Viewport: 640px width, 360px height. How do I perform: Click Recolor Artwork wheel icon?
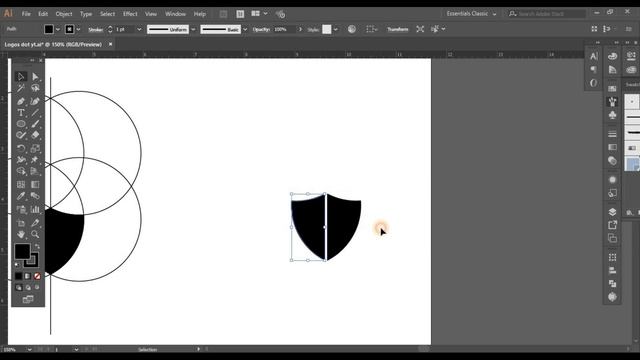351,29
